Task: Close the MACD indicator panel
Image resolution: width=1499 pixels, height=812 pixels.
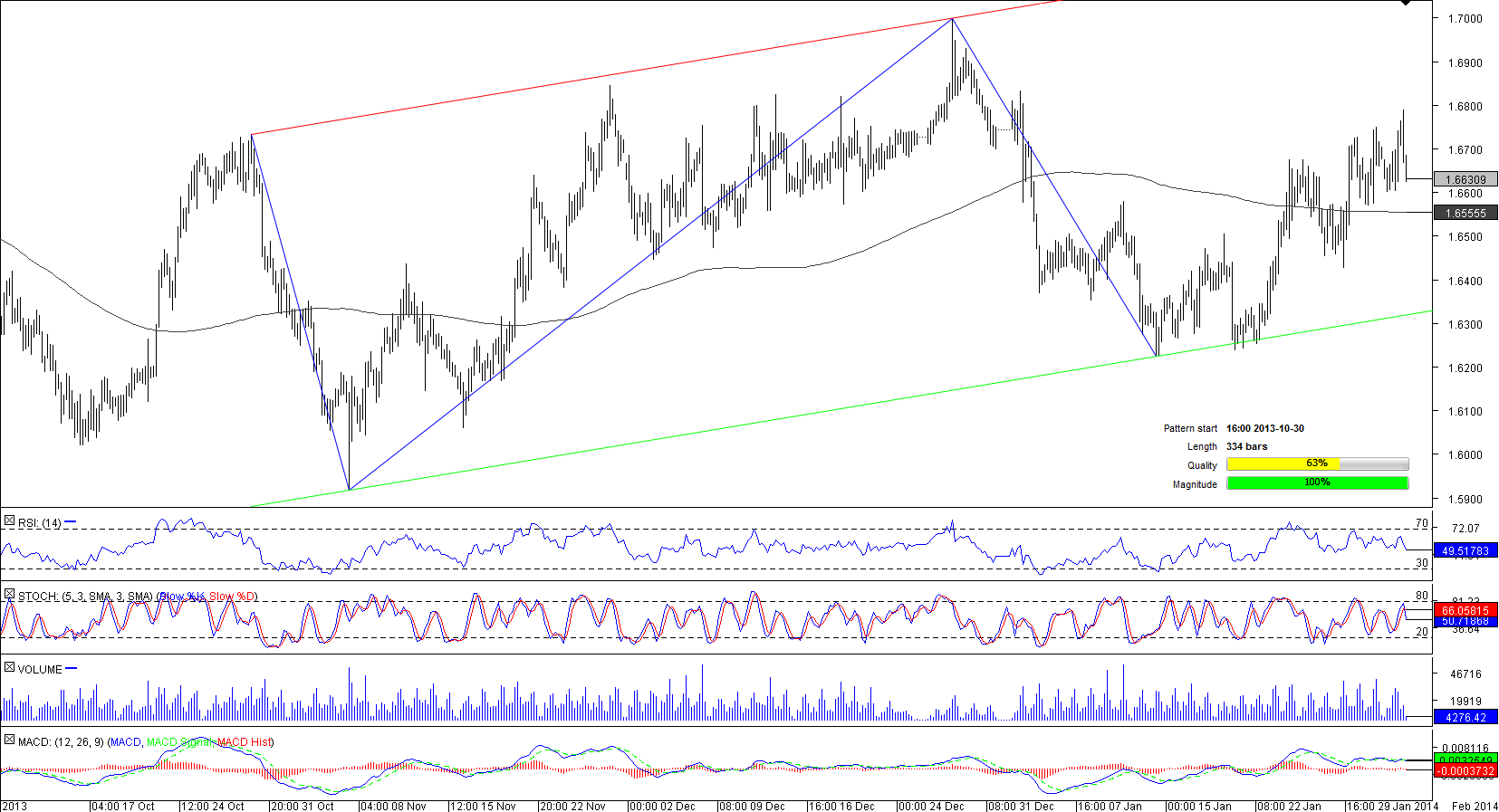Action: pos(9,740)
